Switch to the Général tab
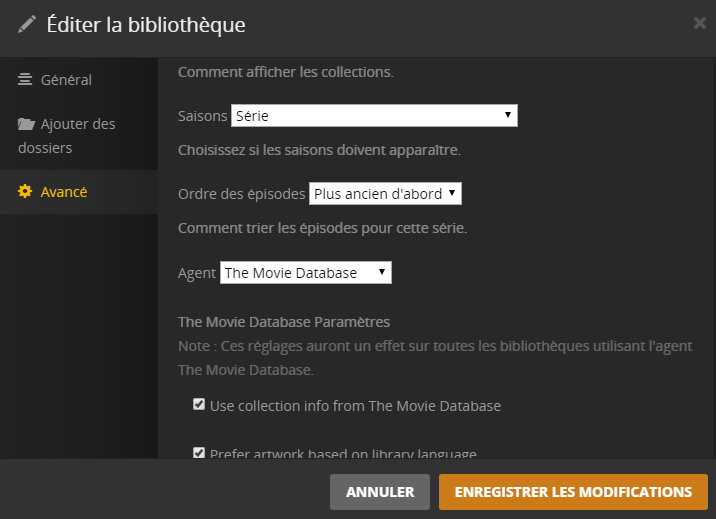The width and height of the screenshot is (716, 519). point(66,80)
